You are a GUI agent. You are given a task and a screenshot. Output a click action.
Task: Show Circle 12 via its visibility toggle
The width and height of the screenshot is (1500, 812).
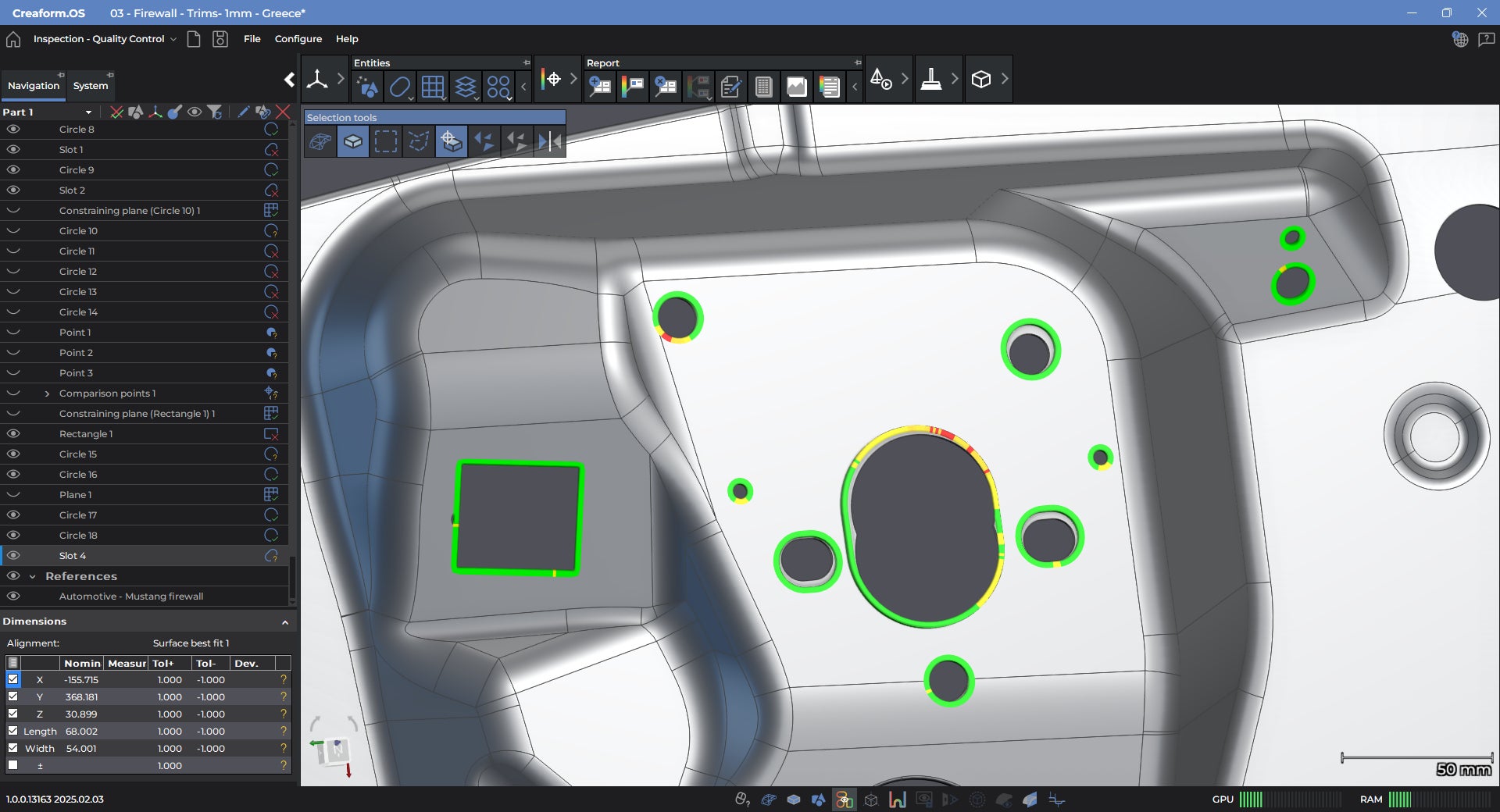click(13, 272)
